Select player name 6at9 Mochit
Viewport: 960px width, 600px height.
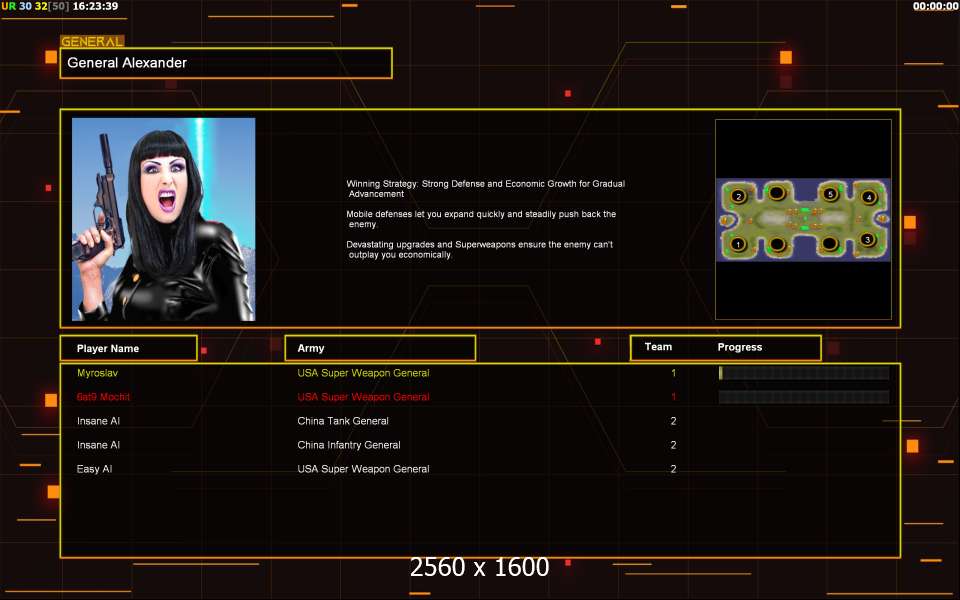click(x=103, y=397)
